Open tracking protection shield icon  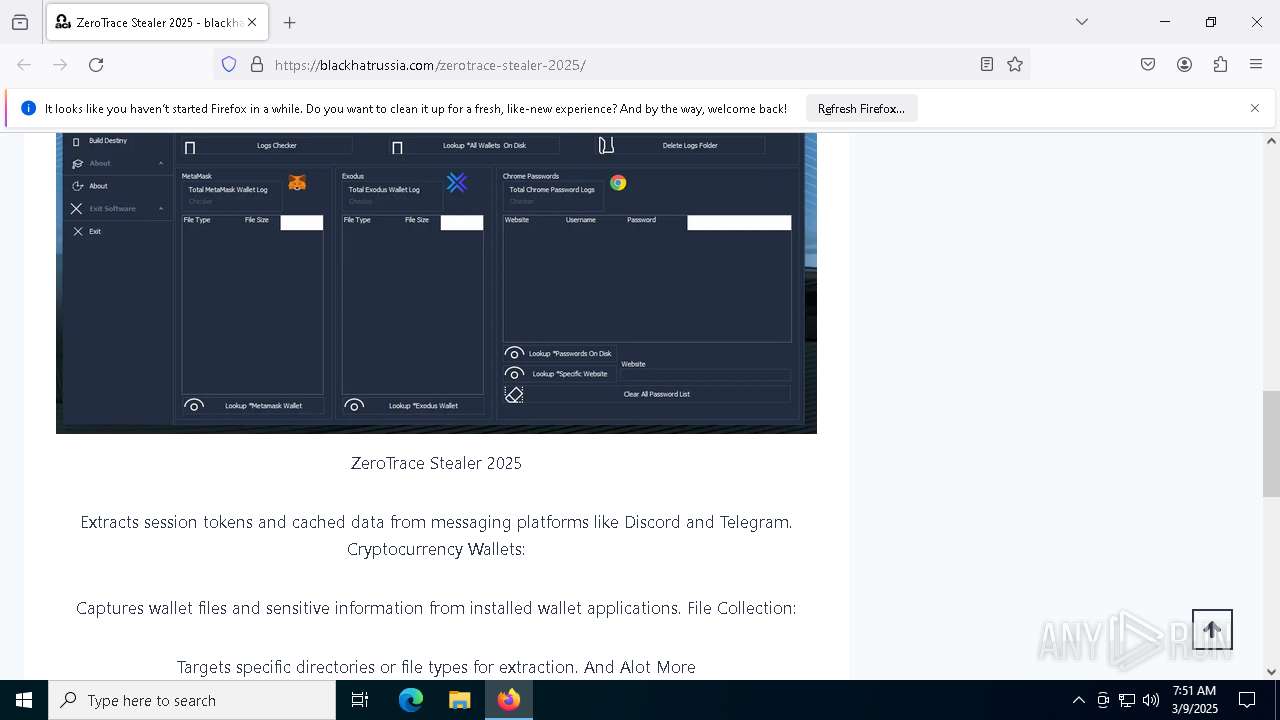[x=229, y=65]
